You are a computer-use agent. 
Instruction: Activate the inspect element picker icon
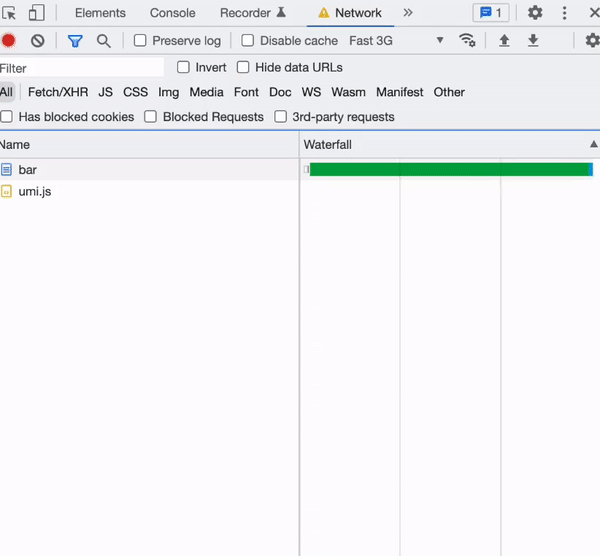pyautogui.click(x=8, y=13)
